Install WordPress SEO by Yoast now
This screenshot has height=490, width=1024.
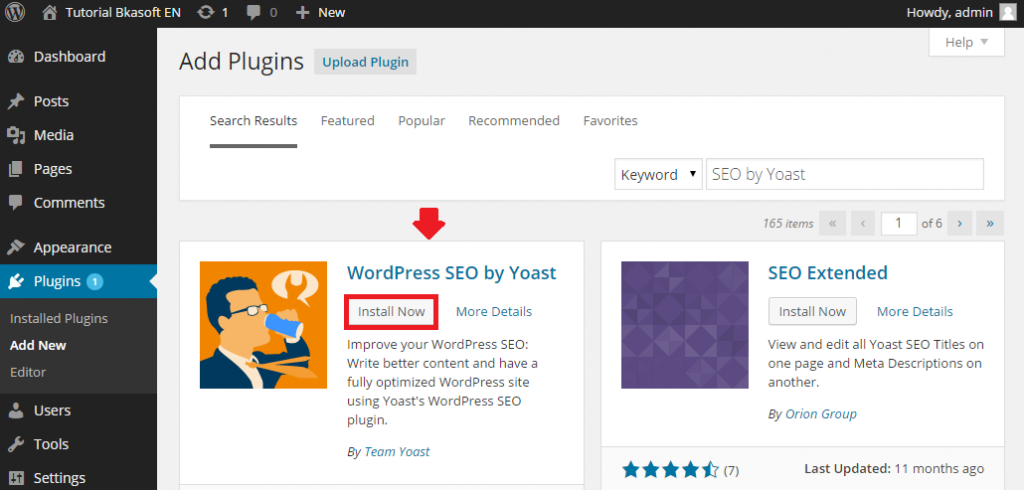pyautogui.click(x=391, y=311)
